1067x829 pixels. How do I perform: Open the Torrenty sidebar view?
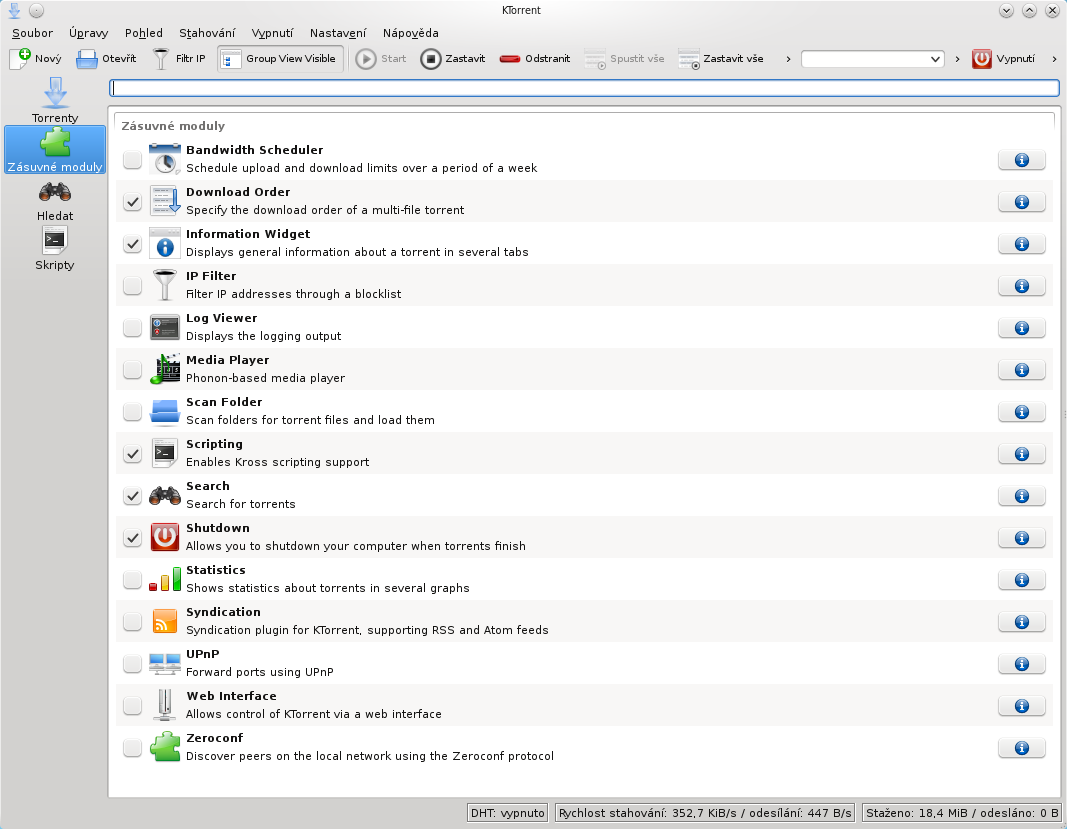click(x=55, y=100)
